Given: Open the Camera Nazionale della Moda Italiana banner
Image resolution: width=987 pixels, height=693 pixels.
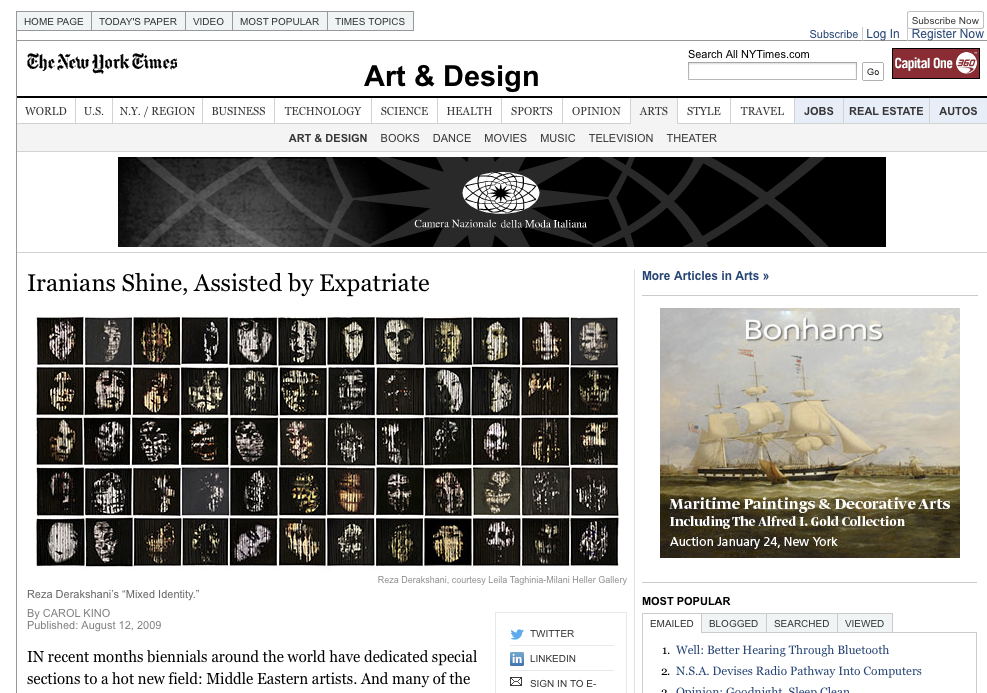Looking at the screenshot, I should pyautogui.click(x=502, y=201).
